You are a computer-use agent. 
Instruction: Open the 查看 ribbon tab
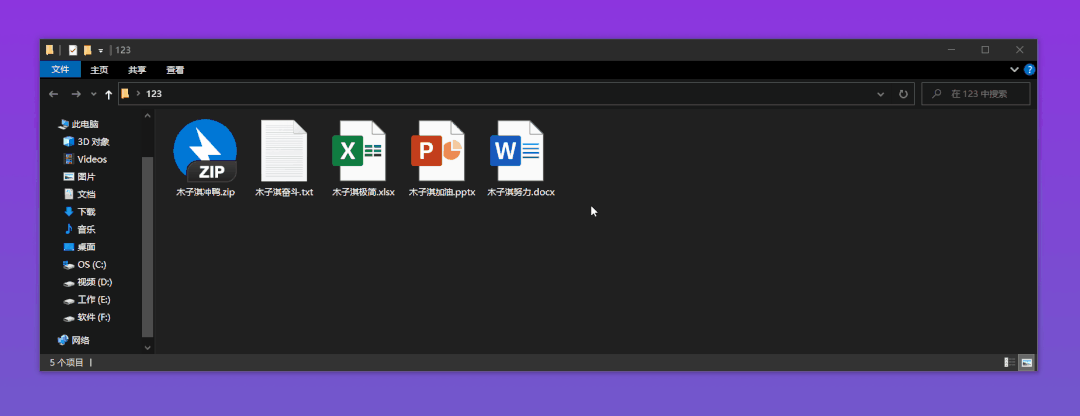pos(175,70)
